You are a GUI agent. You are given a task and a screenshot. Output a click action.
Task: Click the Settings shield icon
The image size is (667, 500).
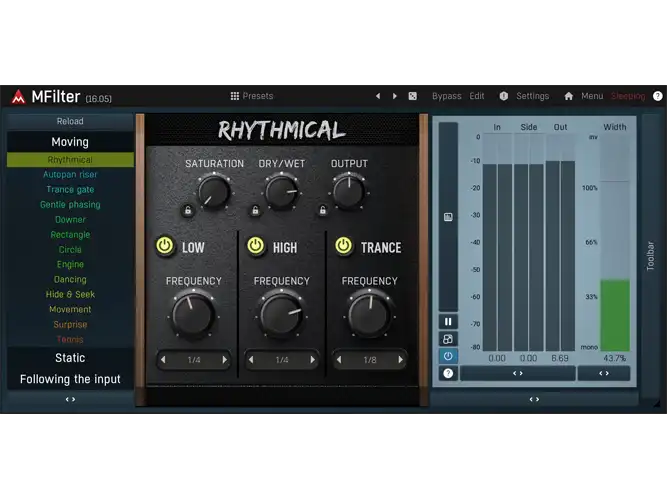pos(504,96)
